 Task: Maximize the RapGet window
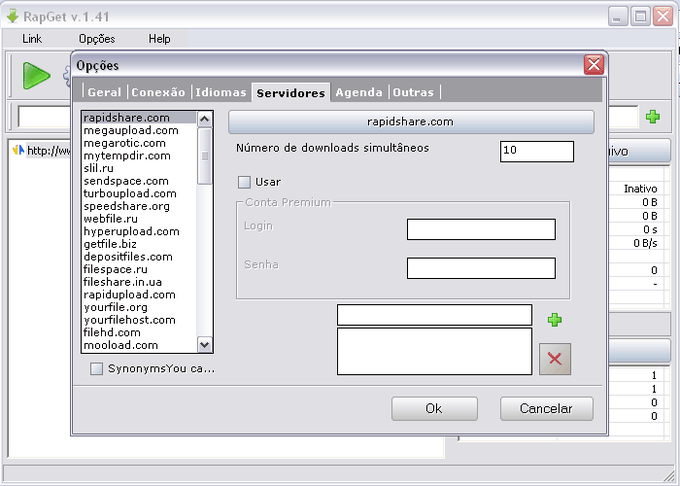[640, 16]
